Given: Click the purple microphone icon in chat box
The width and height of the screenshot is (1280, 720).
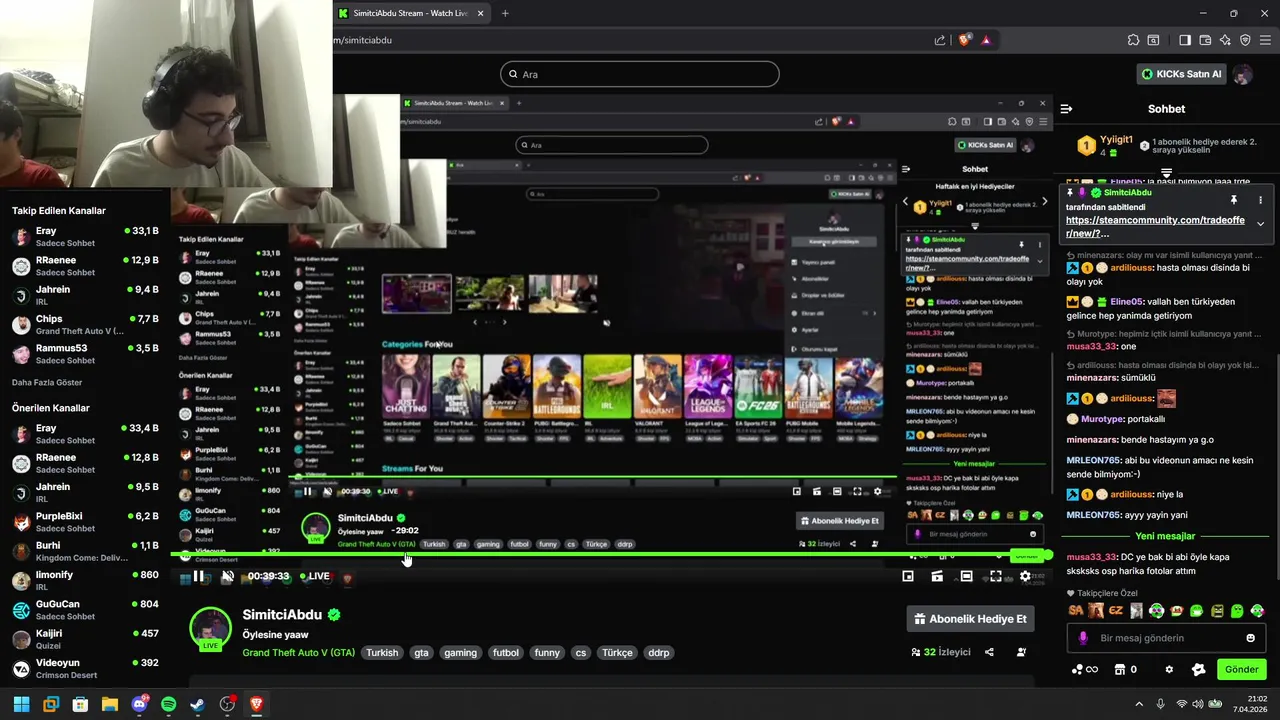Looking at the screenshot, I should [1083, 638].
